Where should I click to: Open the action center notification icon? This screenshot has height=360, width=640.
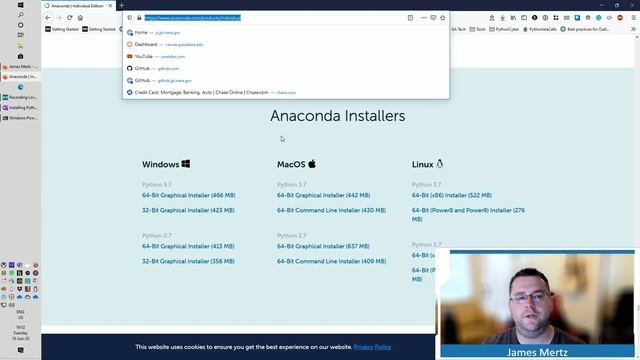pyautogui.click(x=20, y=350)
